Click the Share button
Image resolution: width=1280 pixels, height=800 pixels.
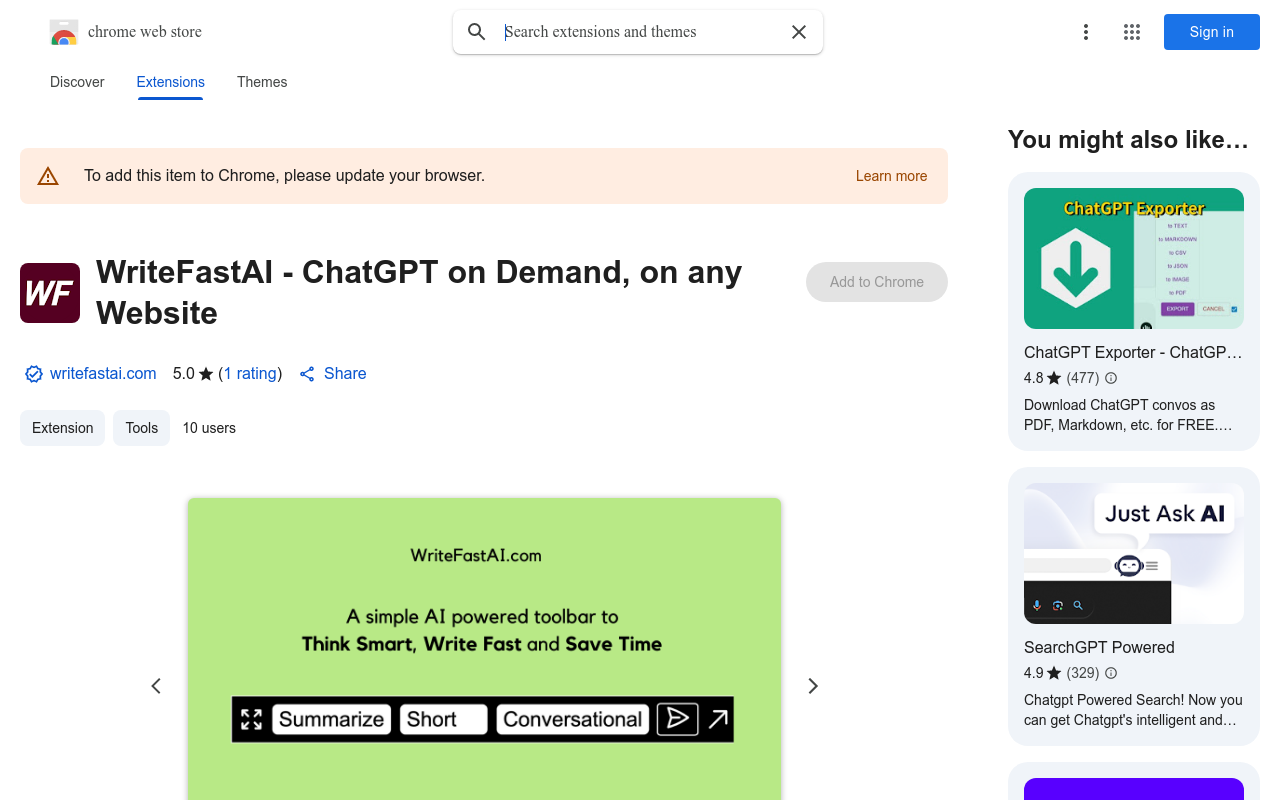click(x=333, y=373)
